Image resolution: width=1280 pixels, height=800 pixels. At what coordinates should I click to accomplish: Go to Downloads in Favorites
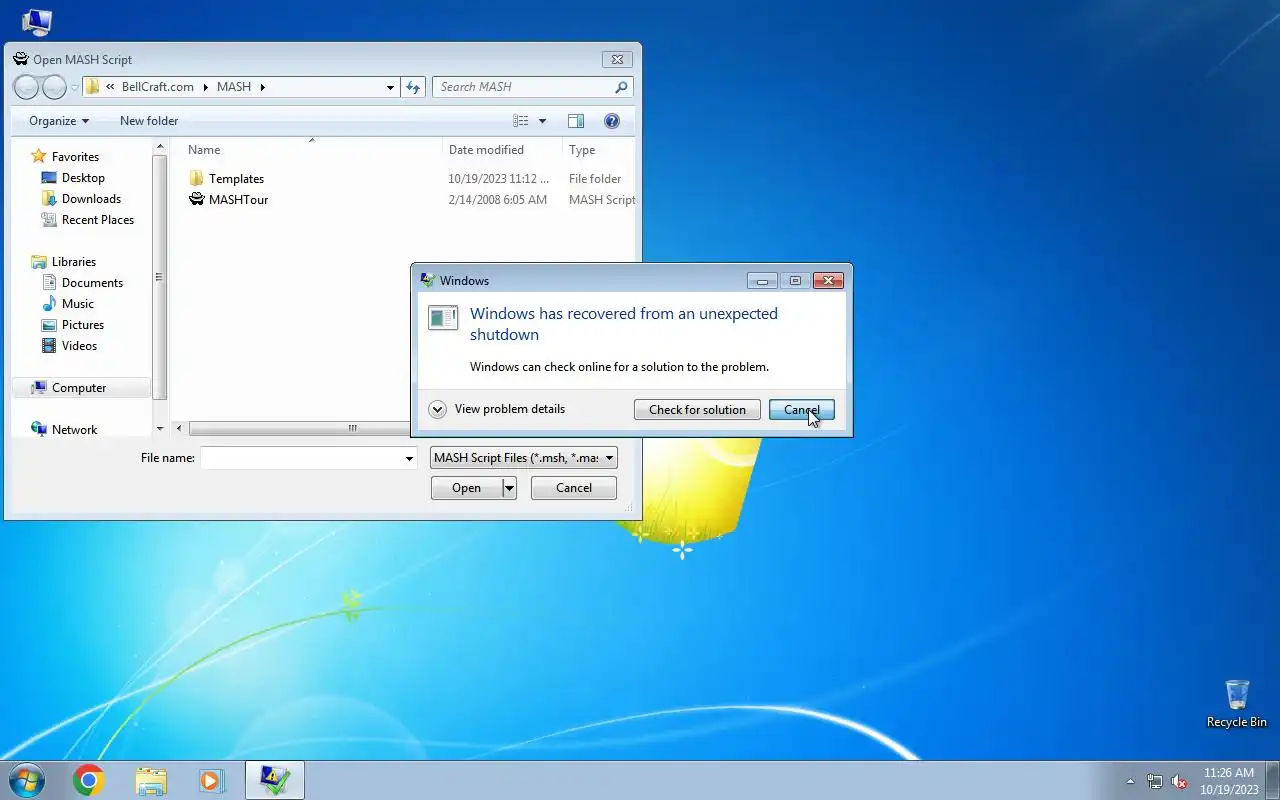(91, 199)
